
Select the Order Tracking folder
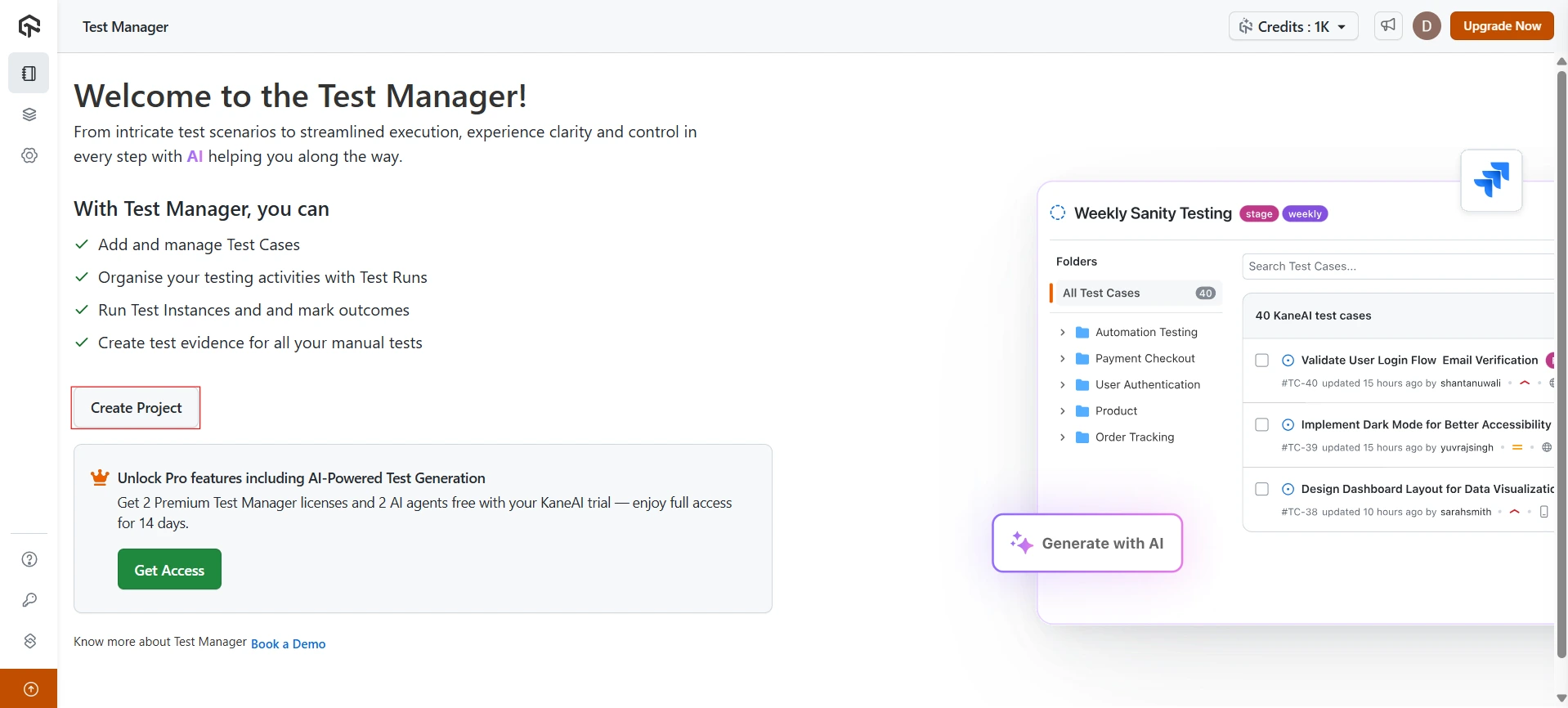[1134, 437]
